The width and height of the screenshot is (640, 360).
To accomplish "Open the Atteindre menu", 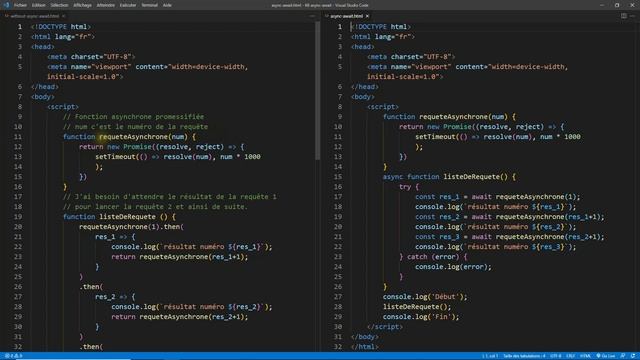I will [x=105, y=5].
